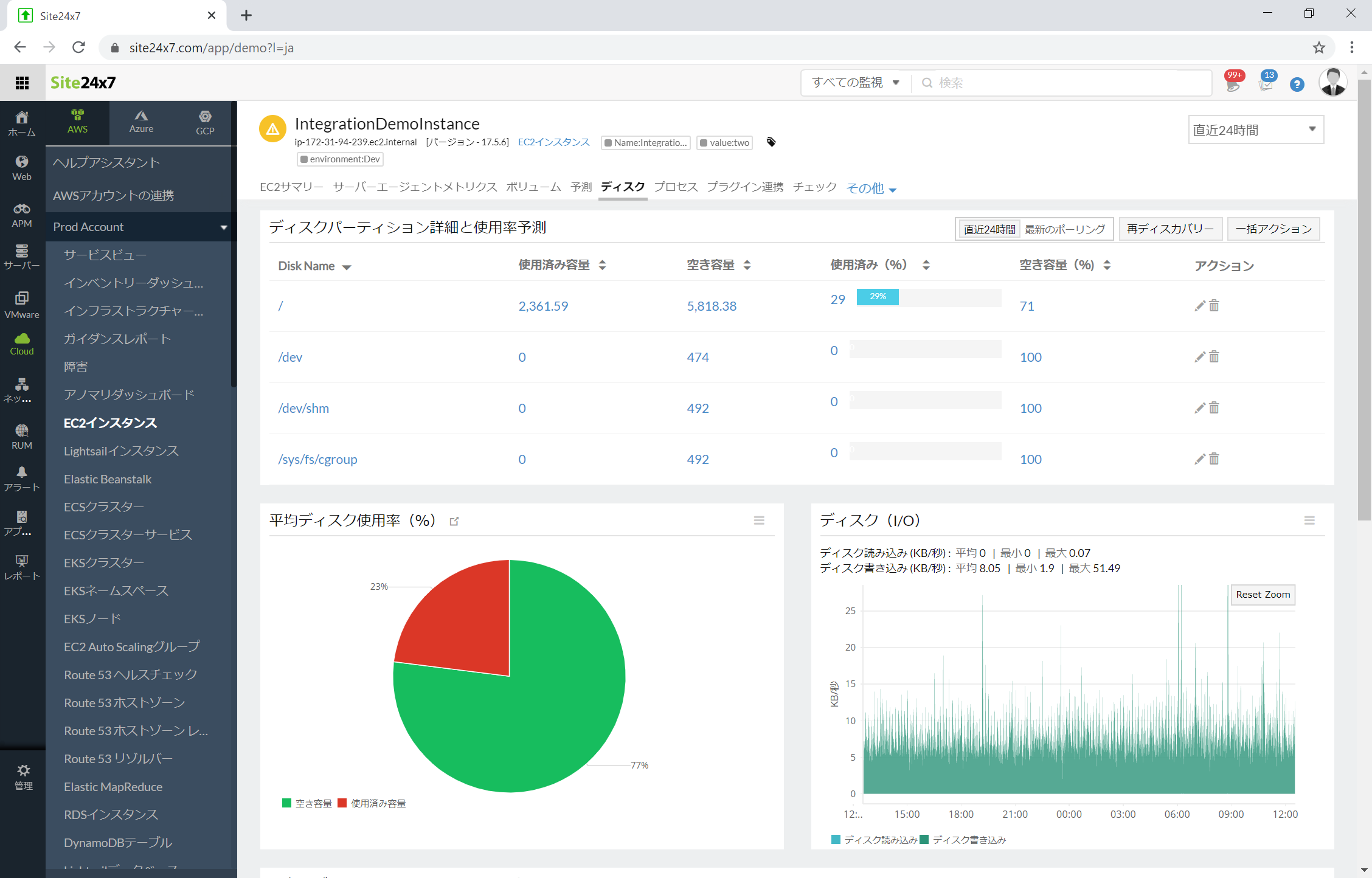Open alerts bell sidebar icon
Viewport: 1372px width, 878px height.
[22, 479]
